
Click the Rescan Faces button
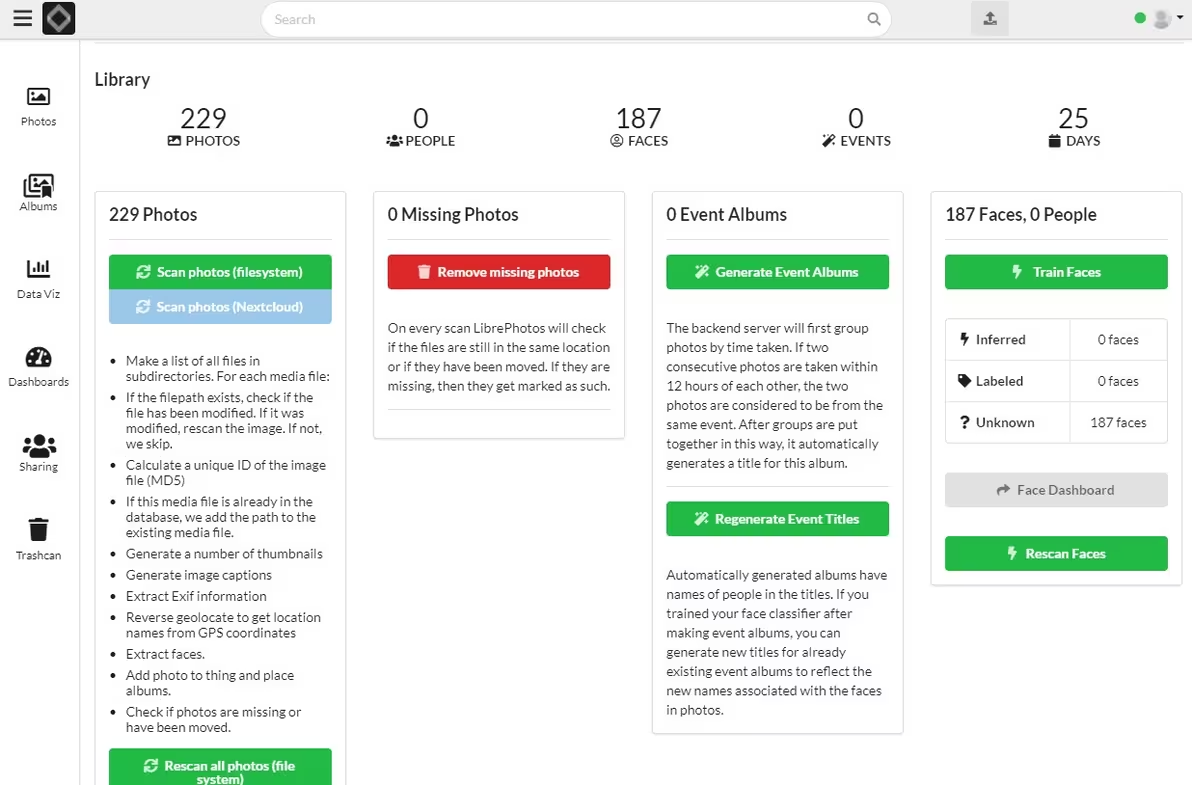(x=1056, y=553)
